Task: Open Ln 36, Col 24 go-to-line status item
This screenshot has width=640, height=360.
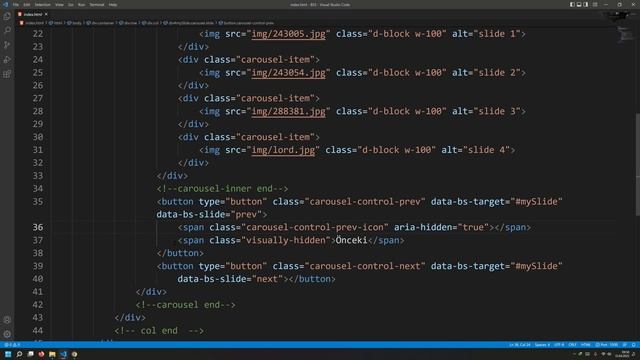Action: coord(520,345)
